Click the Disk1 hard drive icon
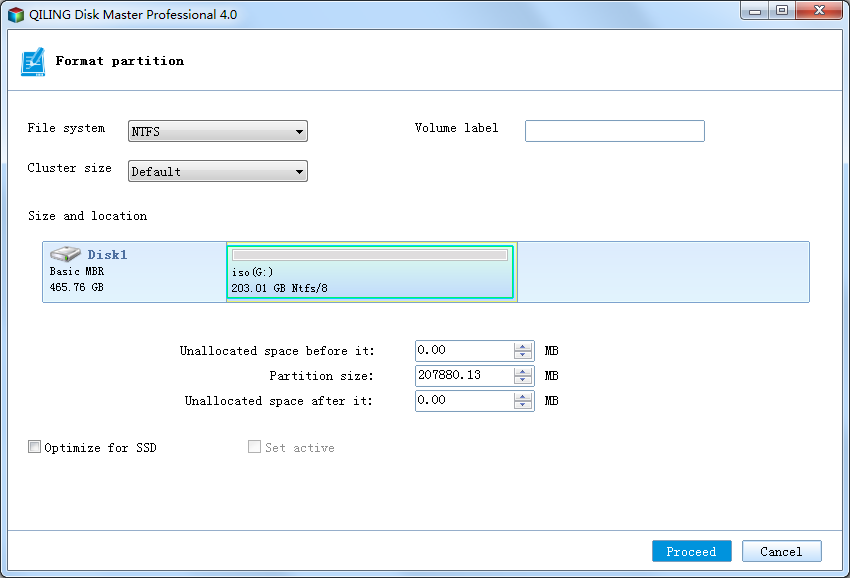Viewport: 850px width, 578px height. 65,254
